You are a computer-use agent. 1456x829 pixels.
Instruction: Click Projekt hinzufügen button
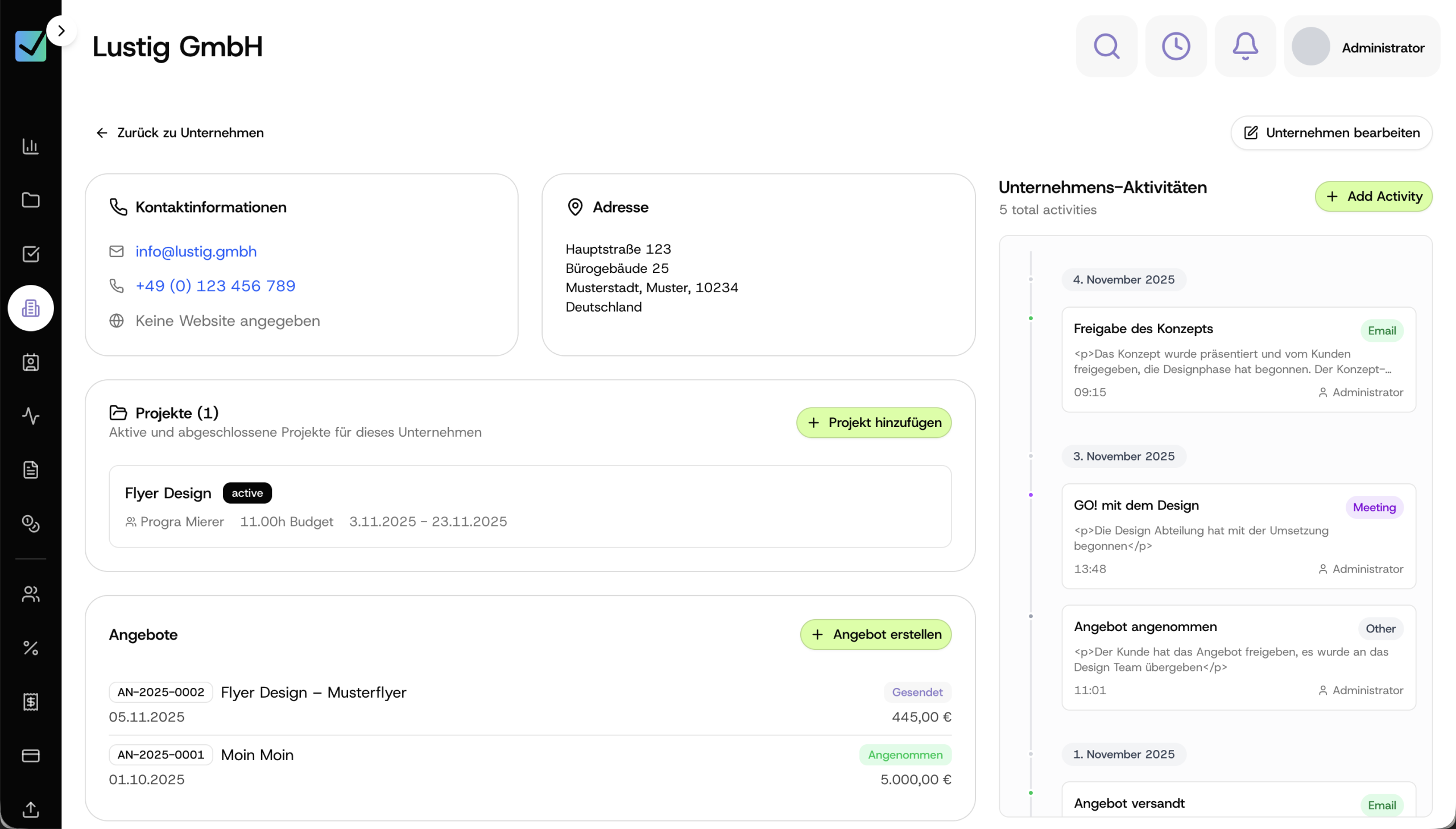click(874, 422)
